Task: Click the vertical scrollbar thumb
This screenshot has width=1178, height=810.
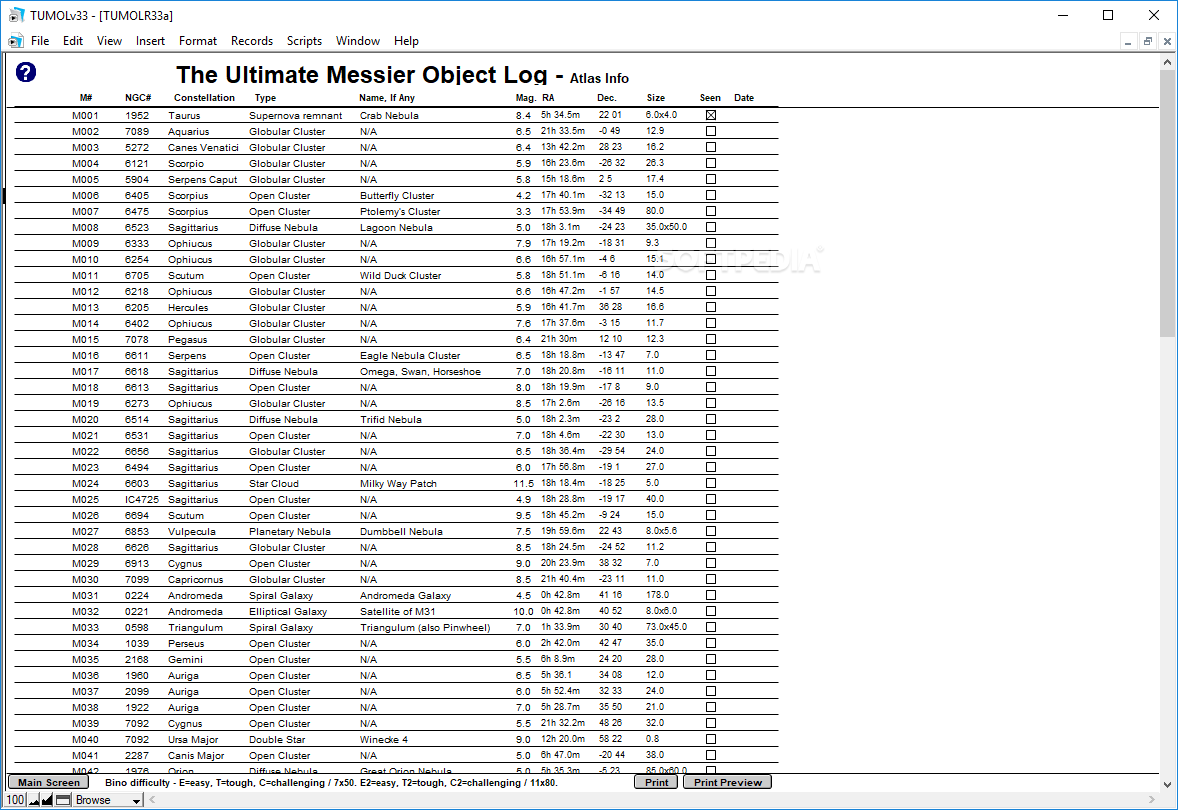Action: coord(1167,204)
